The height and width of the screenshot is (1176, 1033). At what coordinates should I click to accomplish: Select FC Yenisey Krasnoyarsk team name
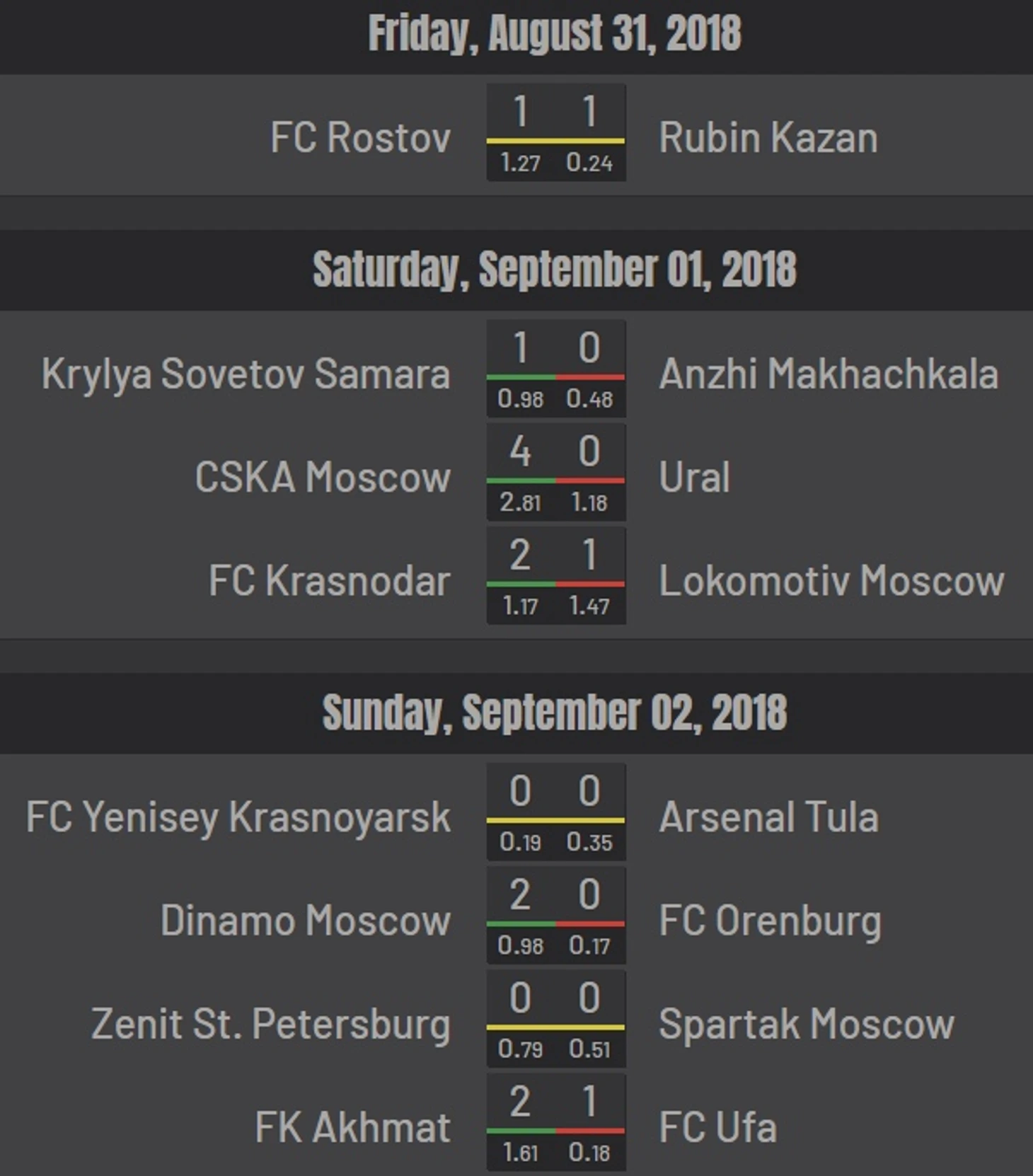[x=238, y=817]
